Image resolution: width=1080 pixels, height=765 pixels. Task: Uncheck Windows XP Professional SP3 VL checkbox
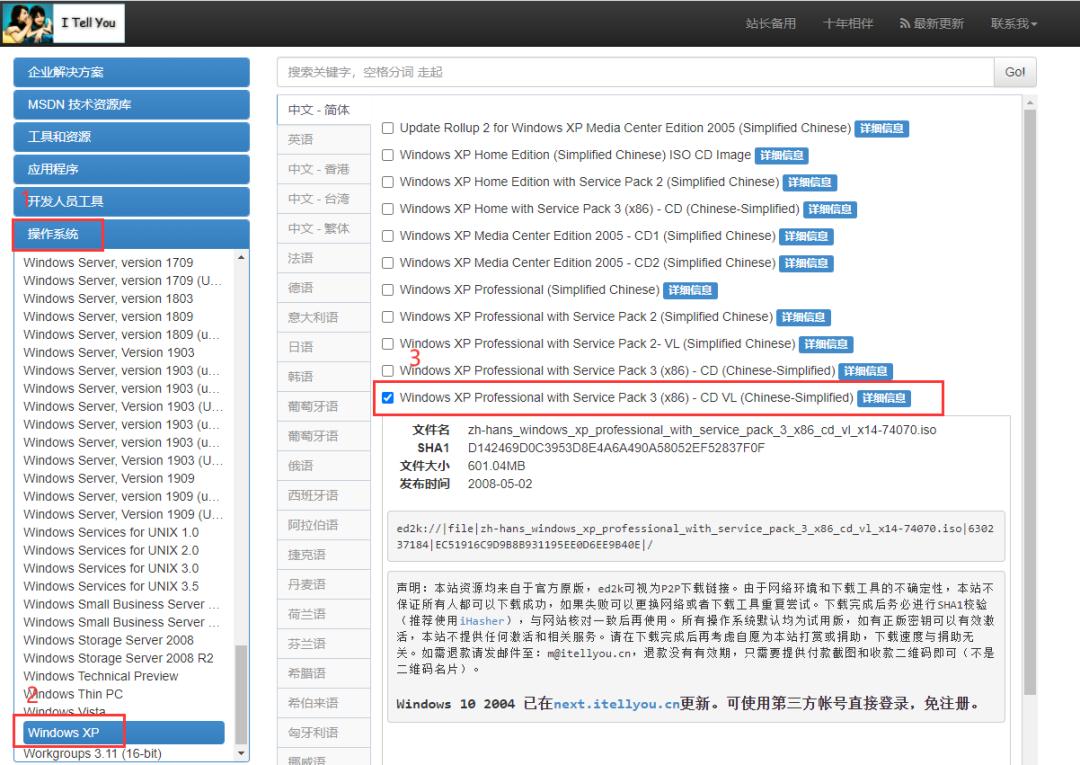click(x=387, y=397)
